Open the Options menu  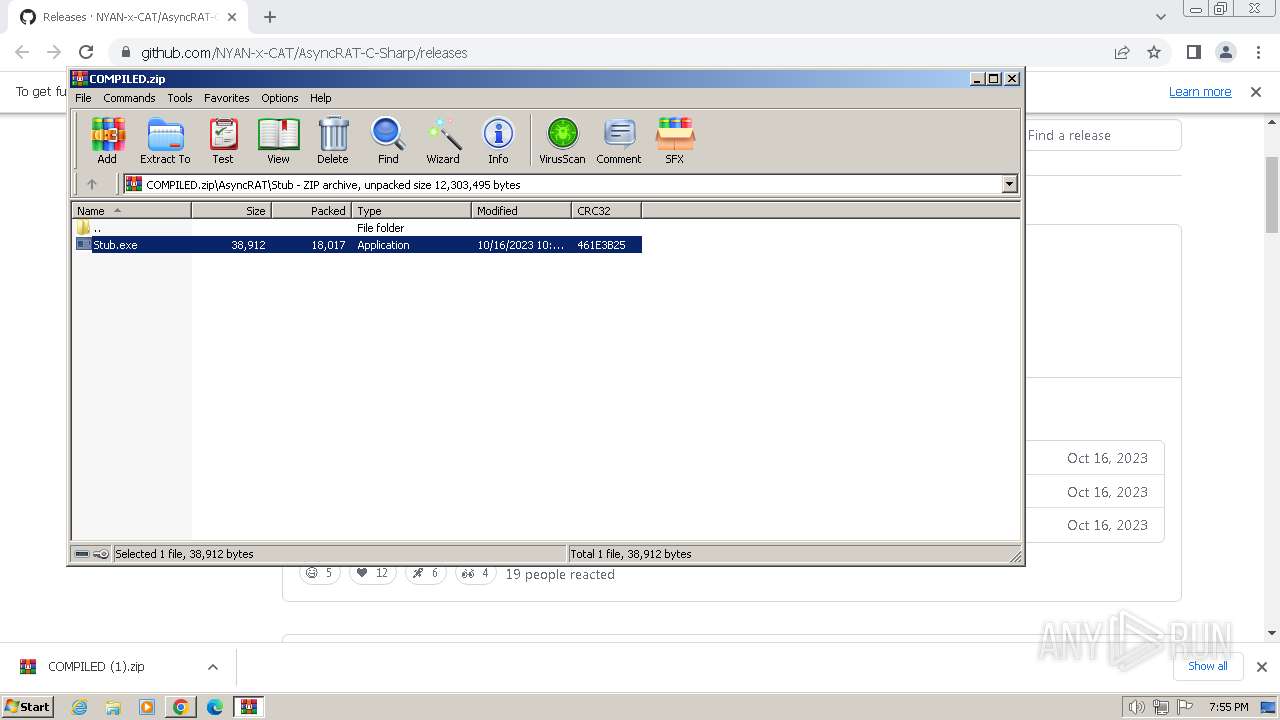coord(280,98)
